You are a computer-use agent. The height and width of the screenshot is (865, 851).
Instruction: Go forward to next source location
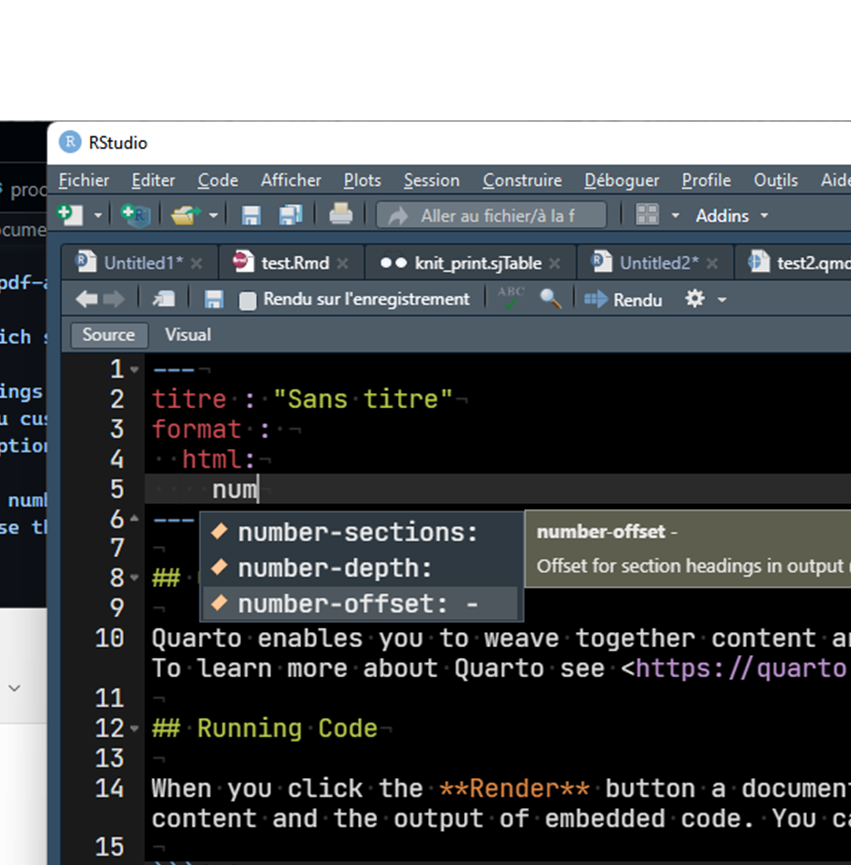pyautogui.click(x=114, y=300)
